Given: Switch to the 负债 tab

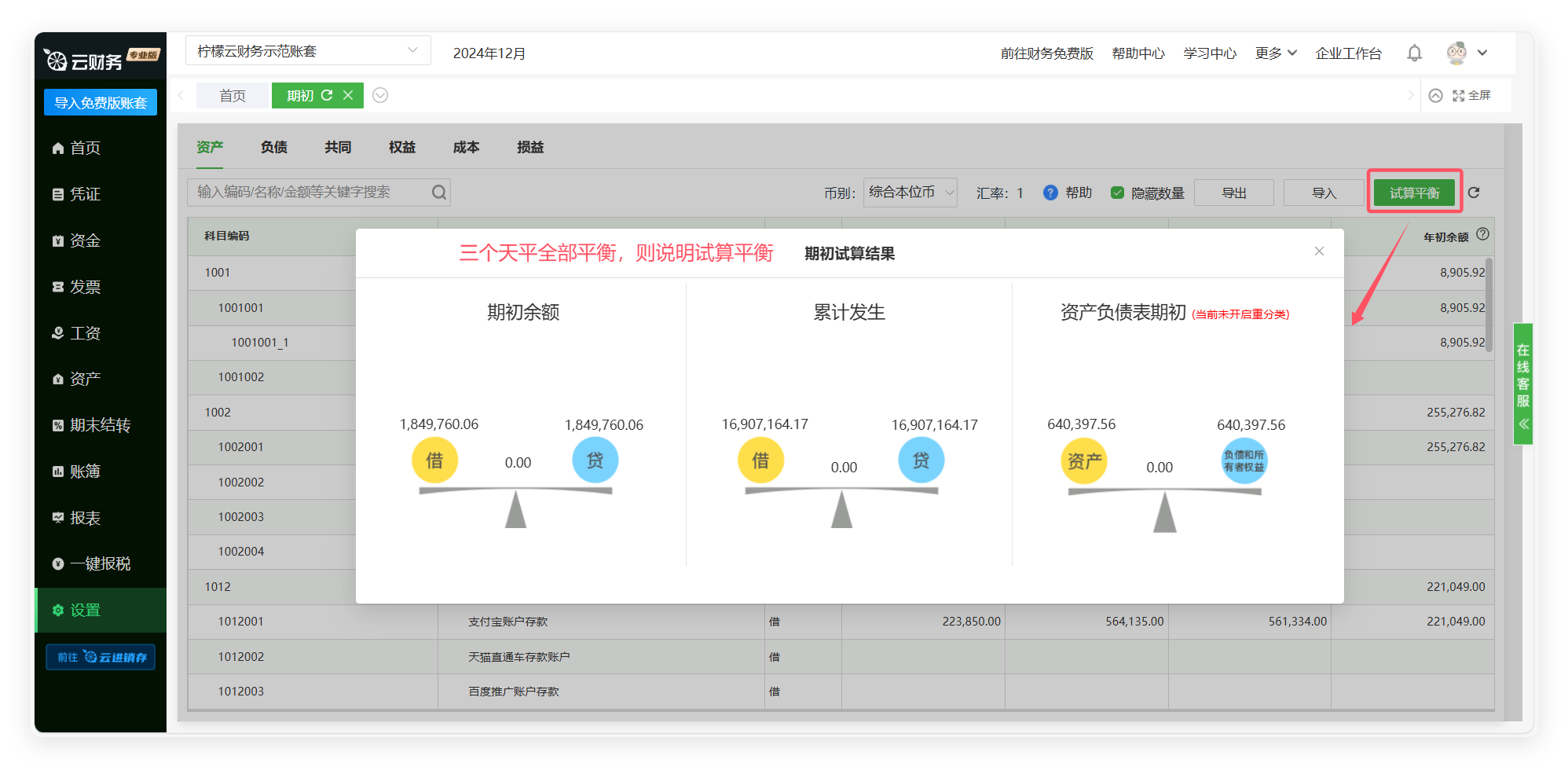Looking at the screenshot, I should (274, 147).
